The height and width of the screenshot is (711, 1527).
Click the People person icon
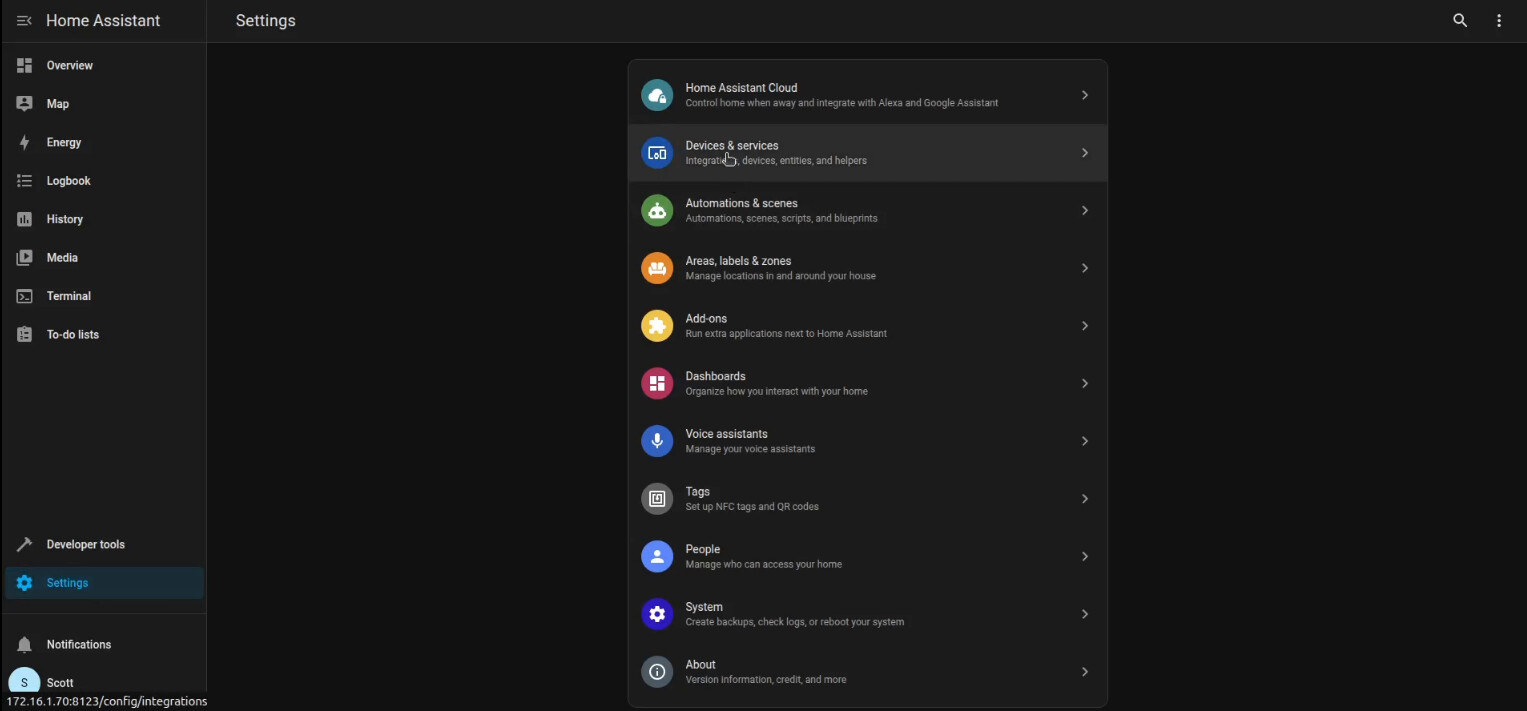coord(657,556)
